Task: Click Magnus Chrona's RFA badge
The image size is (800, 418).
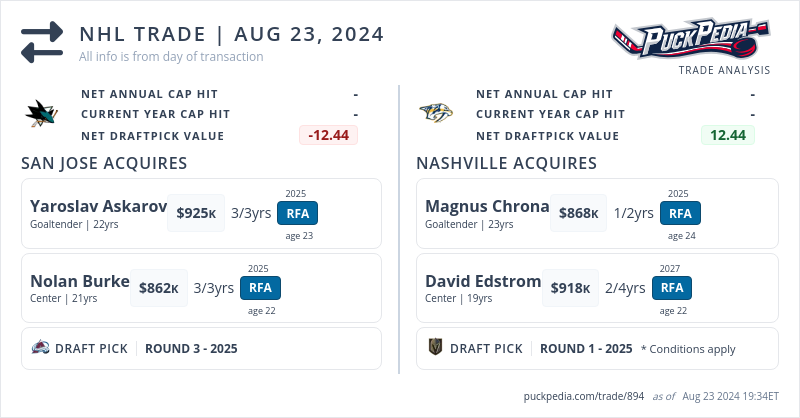Action: coord(680,213)
